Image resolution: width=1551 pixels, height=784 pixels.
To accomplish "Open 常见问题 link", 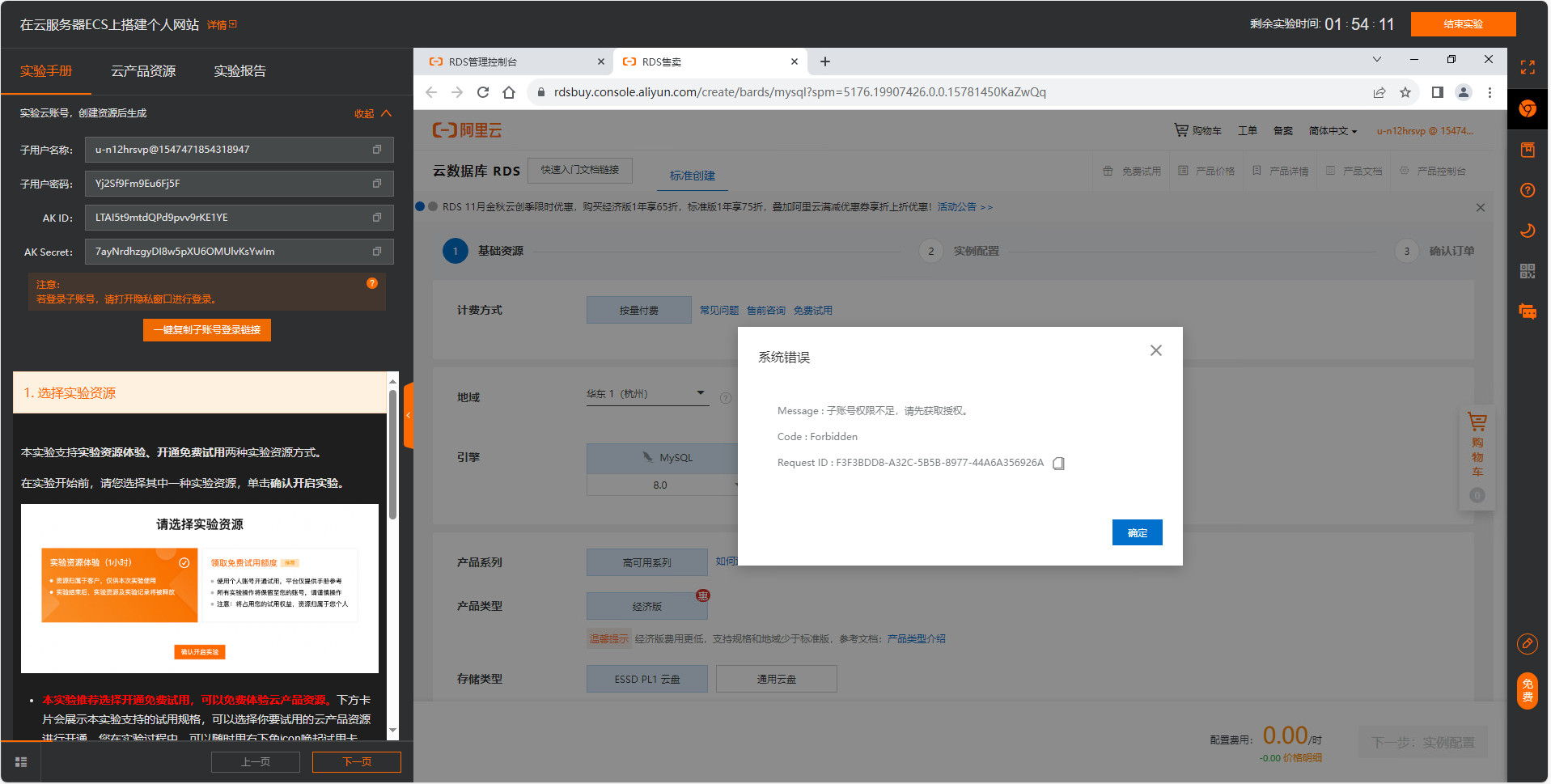I will (x=719, y=311).
